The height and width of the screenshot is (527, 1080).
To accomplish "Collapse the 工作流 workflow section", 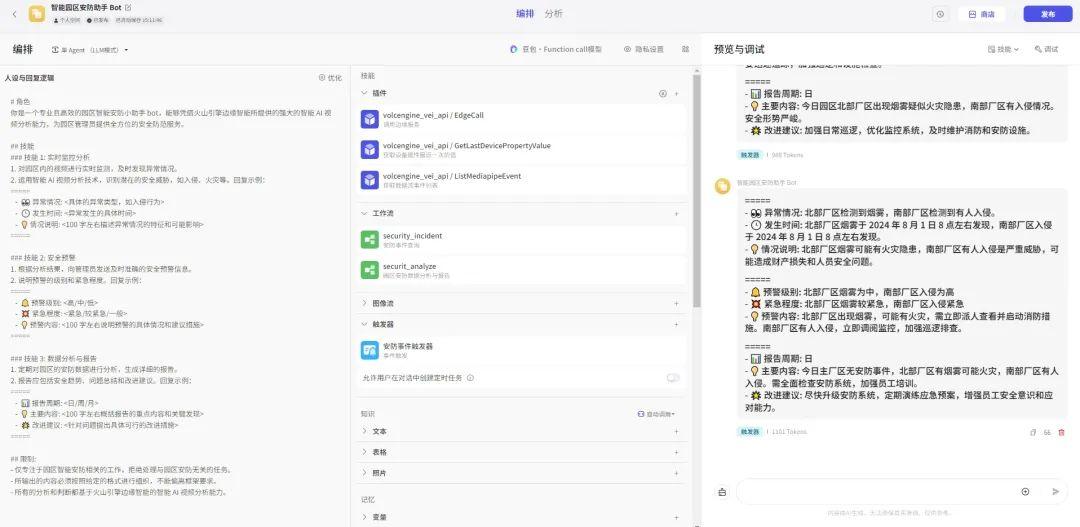I will point(364,214).
